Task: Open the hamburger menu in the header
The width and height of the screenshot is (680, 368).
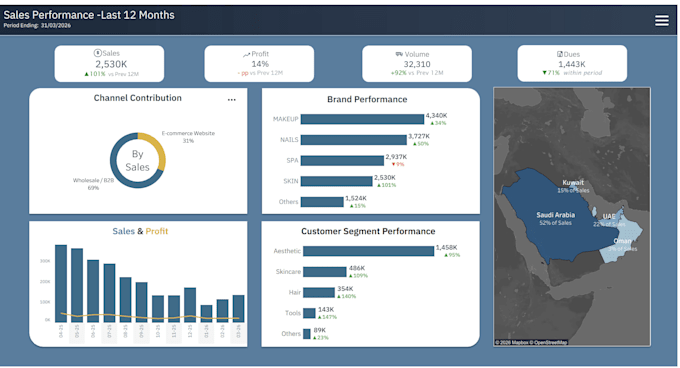Action: pos(661,20)
